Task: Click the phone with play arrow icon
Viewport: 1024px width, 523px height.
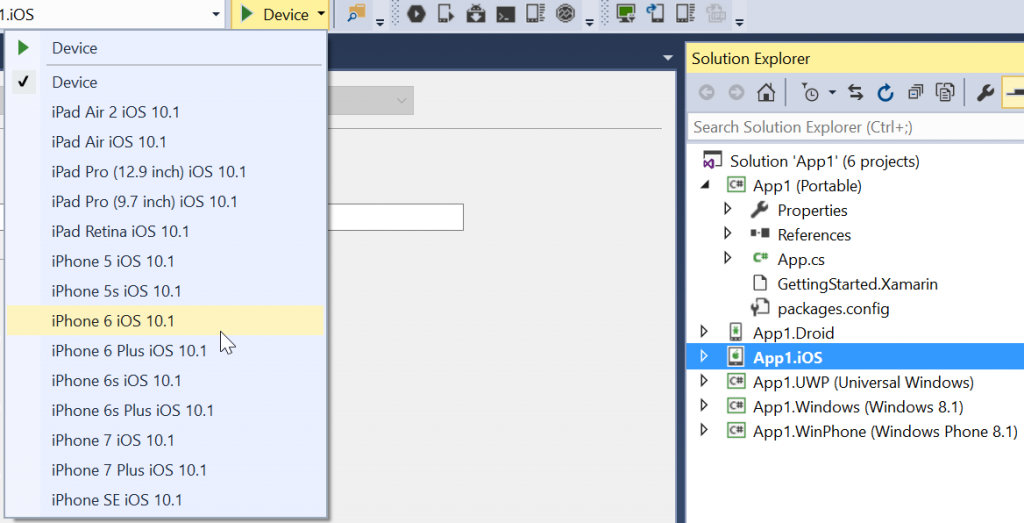Action: [446, 13]
